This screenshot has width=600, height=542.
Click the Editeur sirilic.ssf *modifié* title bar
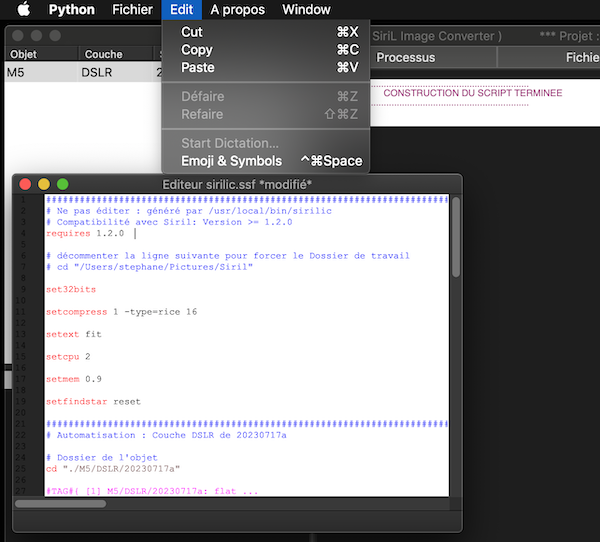click(237, 184)
